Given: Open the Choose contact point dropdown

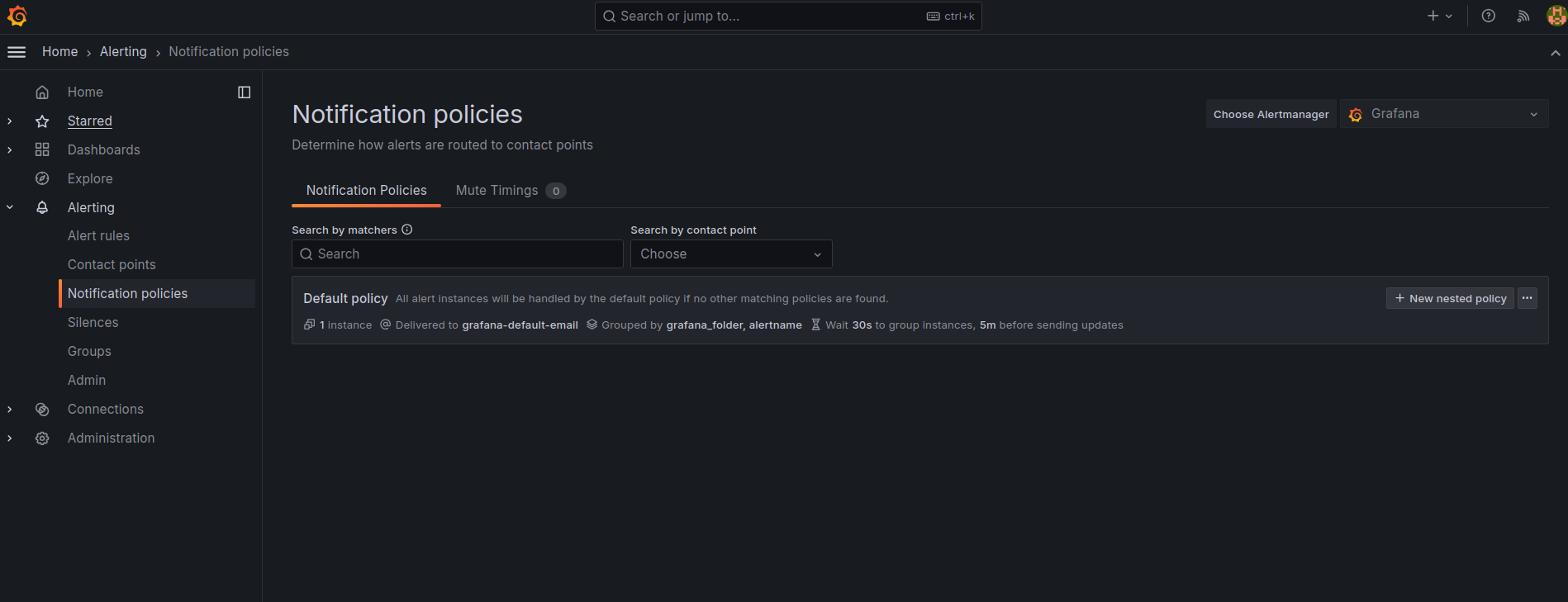Looking at the screenshot, I should (731, 254).
